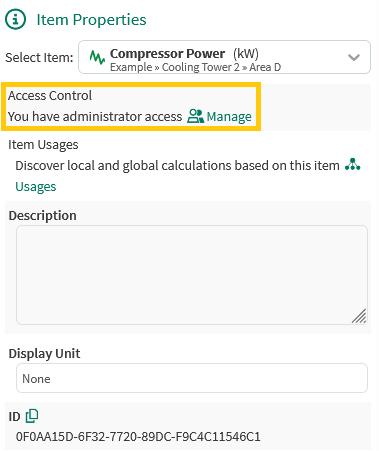Focus the Description text area
This screenshot has height=451, width=379.
[x=192, y=275]
